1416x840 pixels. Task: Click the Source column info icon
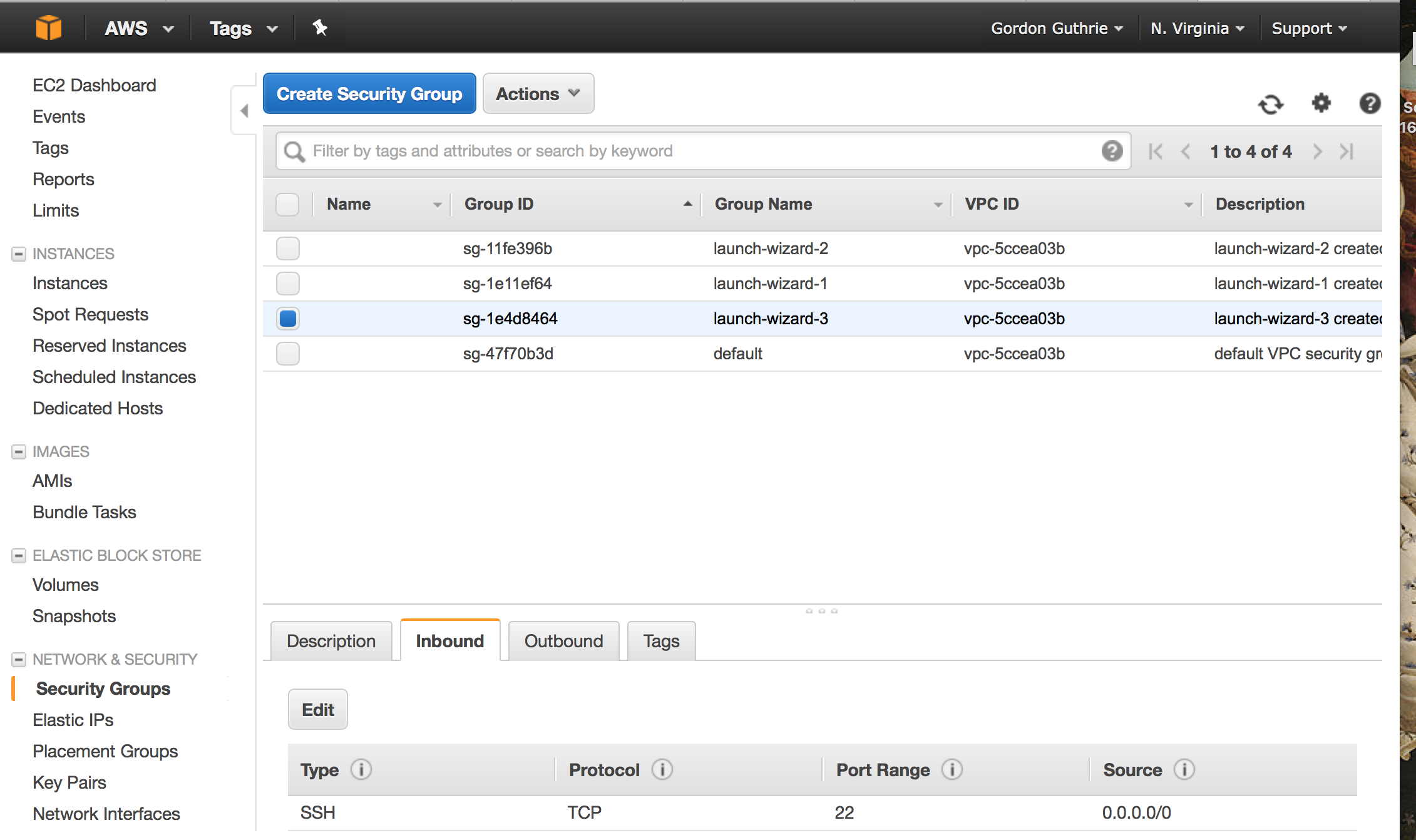coord(1184,769)
